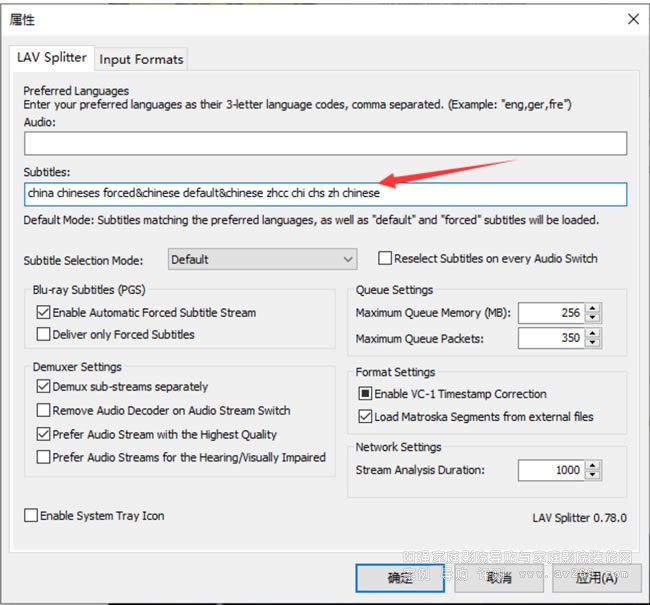650x605 pixels.
Task: Click the 确定 confirm button
Action: 400,578
